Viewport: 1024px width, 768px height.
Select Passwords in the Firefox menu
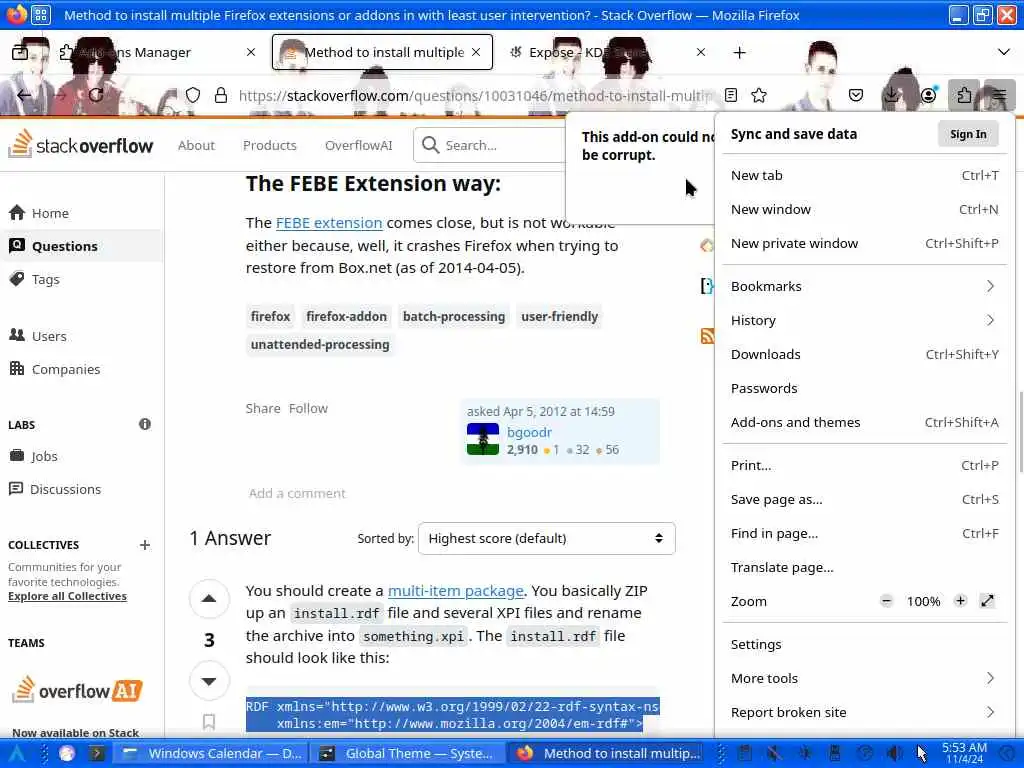(x=863, y=388)
